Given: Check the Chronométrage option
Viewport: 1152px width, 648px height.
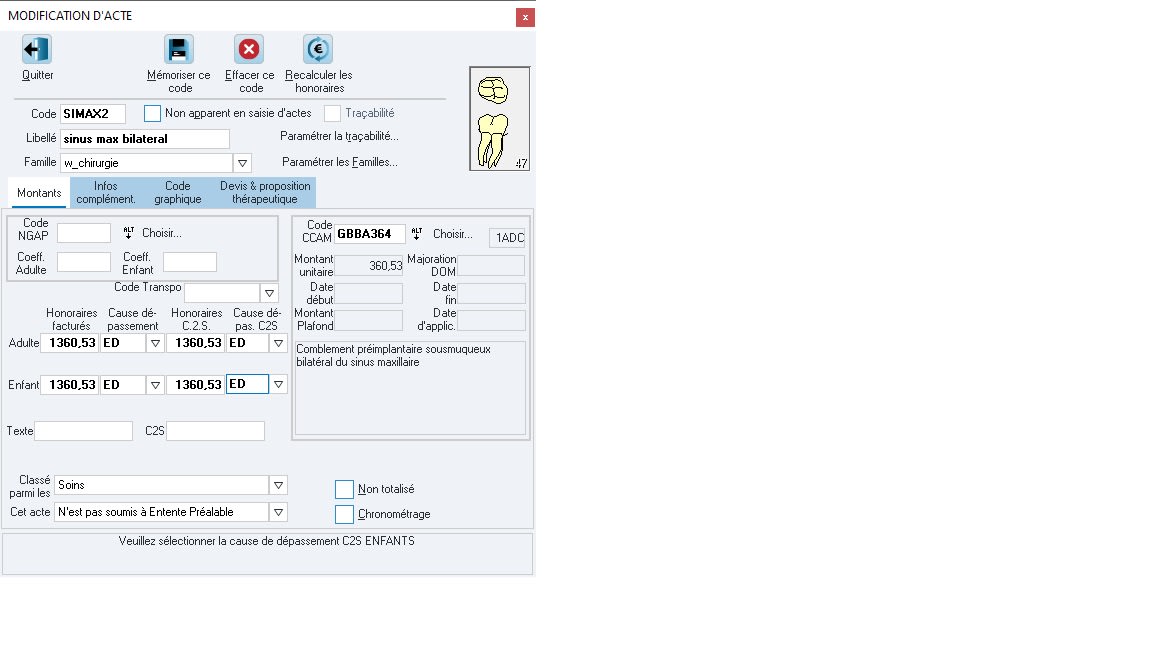Looking at the screenshot, I should tap(344, 514).
